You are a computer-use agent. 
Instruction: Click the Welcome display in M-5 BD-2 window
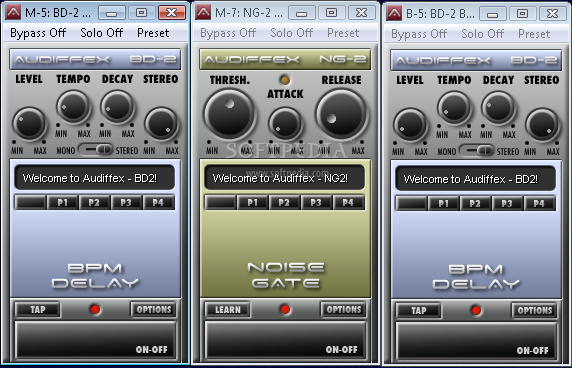pyautogui.click(x=95, y=178)
